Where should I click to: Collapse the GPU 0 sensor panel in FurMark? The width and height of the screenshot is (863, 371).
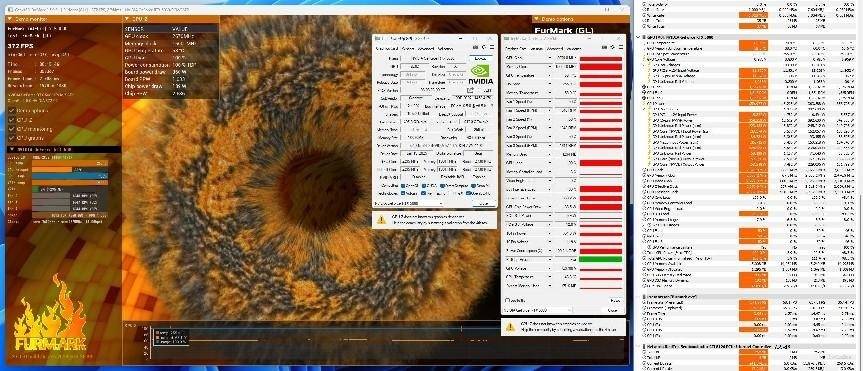pos(126,19)
